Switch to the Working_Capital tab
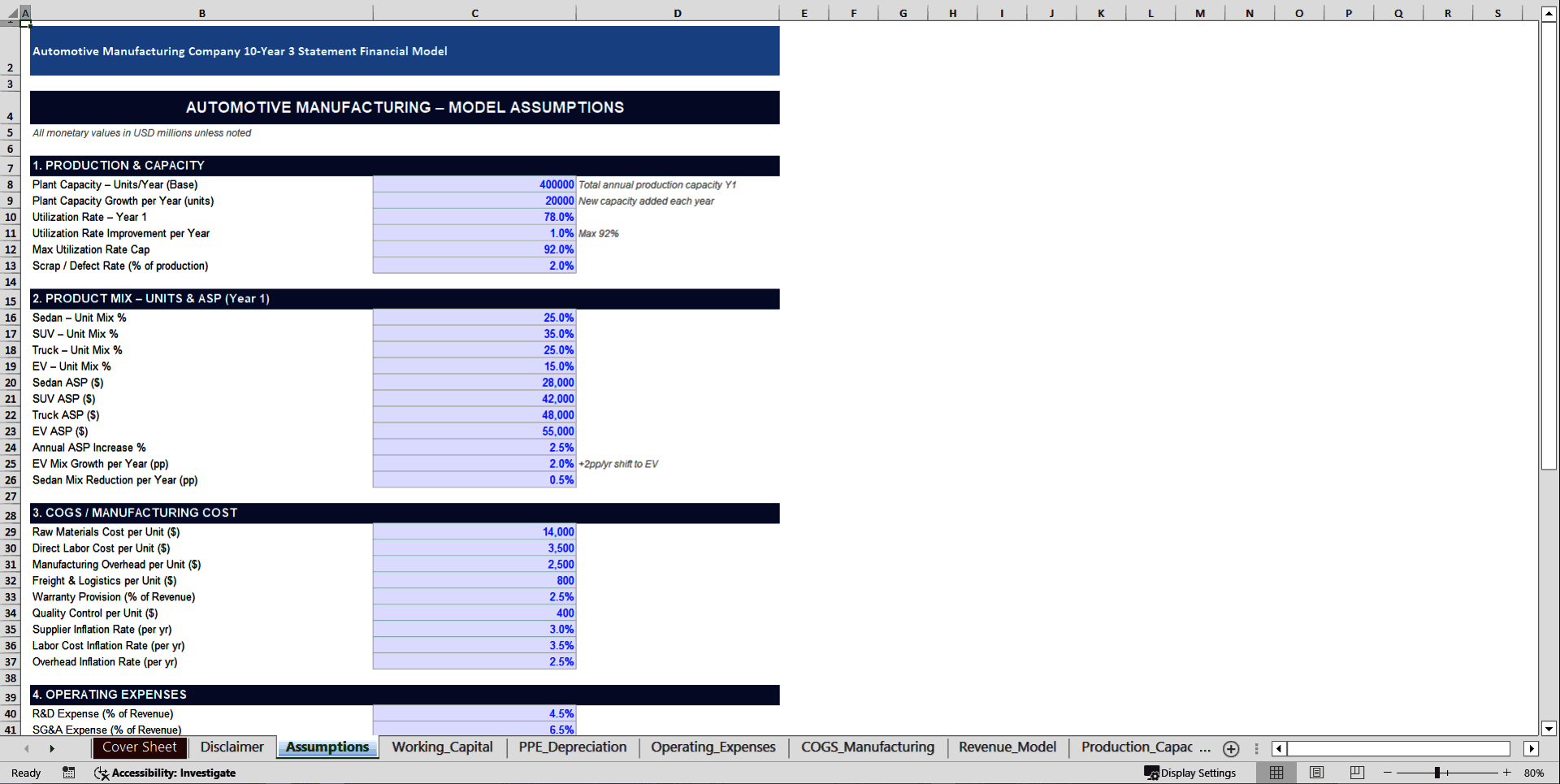This screenshot has height=784, width=1560. [x=442, y=747]
